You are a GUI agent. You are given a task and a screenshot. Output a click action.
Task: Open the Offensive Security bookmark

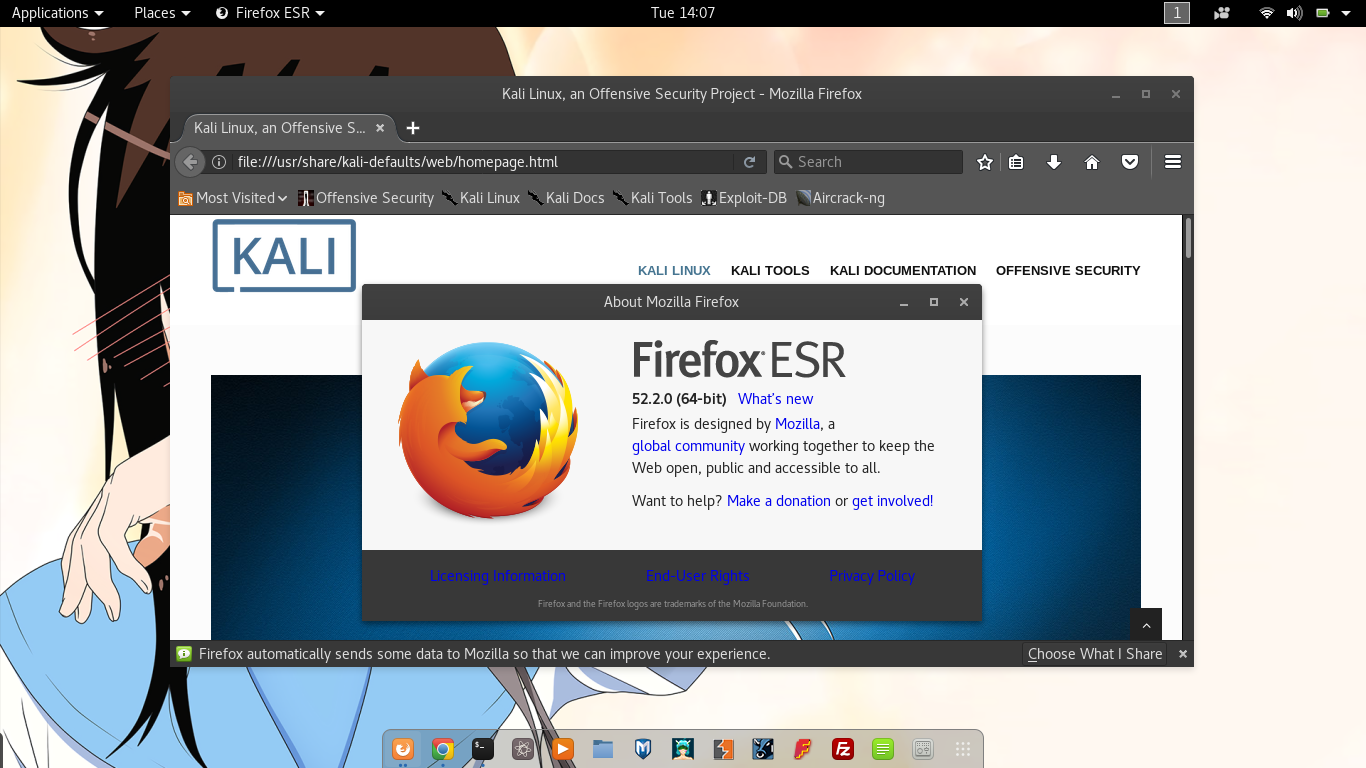[366, 198]
